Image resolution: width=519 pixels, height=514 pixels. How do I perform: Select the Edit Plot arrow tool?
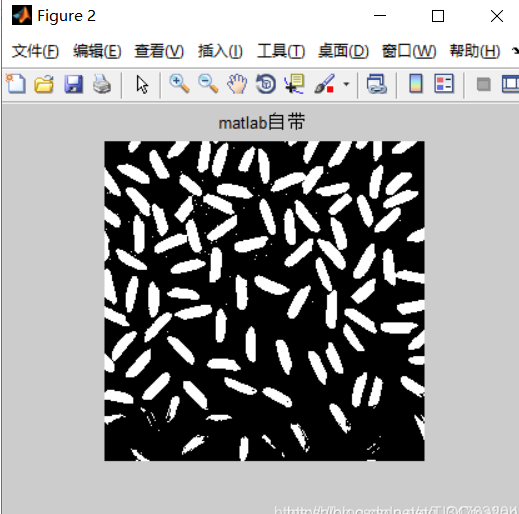[142, 84]
